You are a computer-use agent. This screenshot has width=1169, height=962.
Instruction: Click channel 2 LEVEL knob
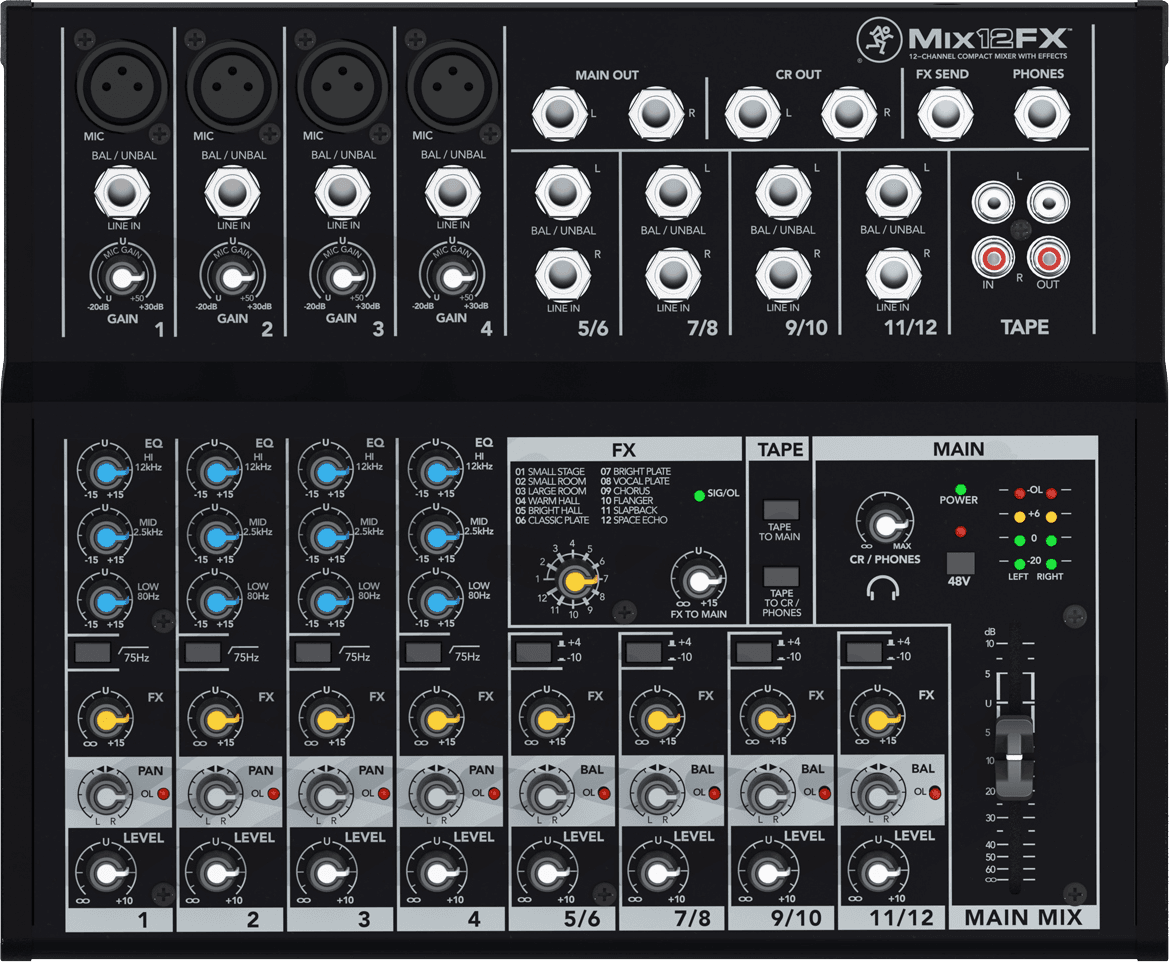pyautogui.click(x=213, y=874)
